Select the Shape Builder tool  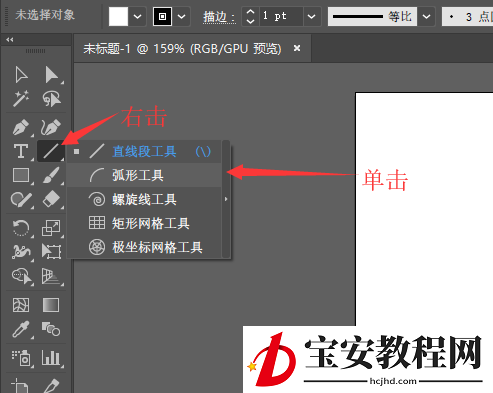tap(22, 276)
